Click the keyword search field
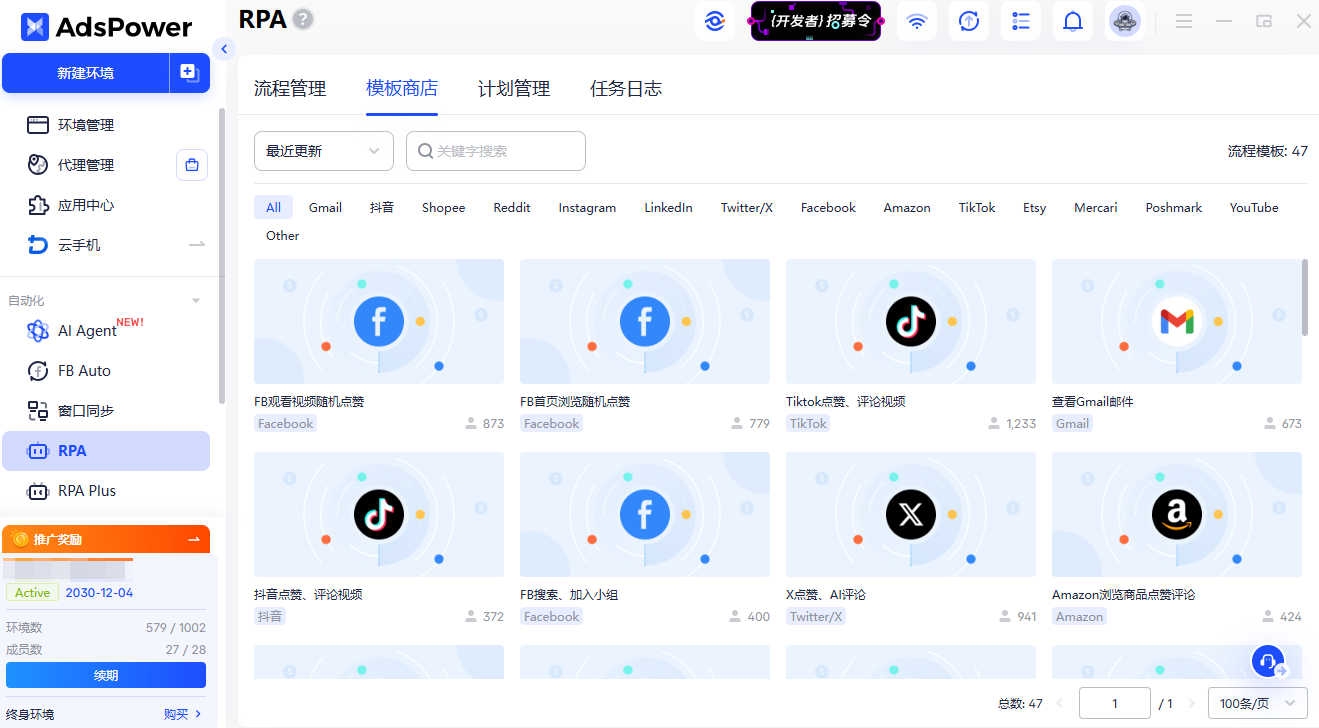The width and height of the screenshot is (1319, 728). [x=495, y=151]
